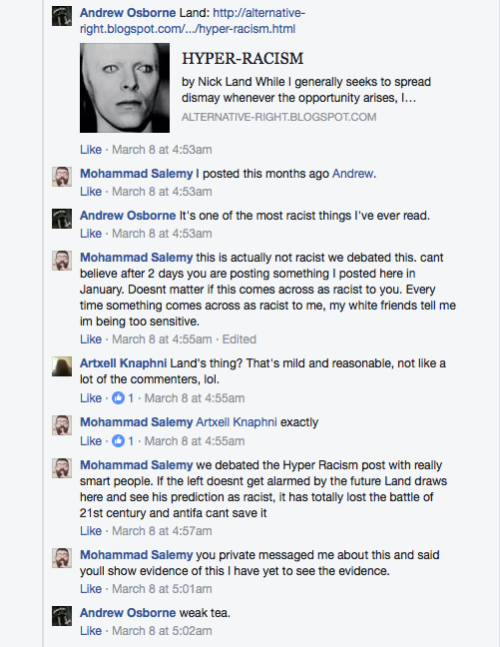500x647 pixels.
Task: Click Andrew Osborne's avatar beside 'weak tea'
Action: (x=62, y=616)
